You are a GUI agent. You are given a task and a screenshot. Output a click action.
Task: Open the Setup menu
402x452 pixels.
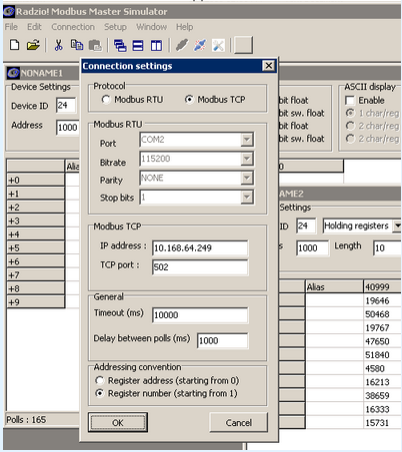point(115,27)
